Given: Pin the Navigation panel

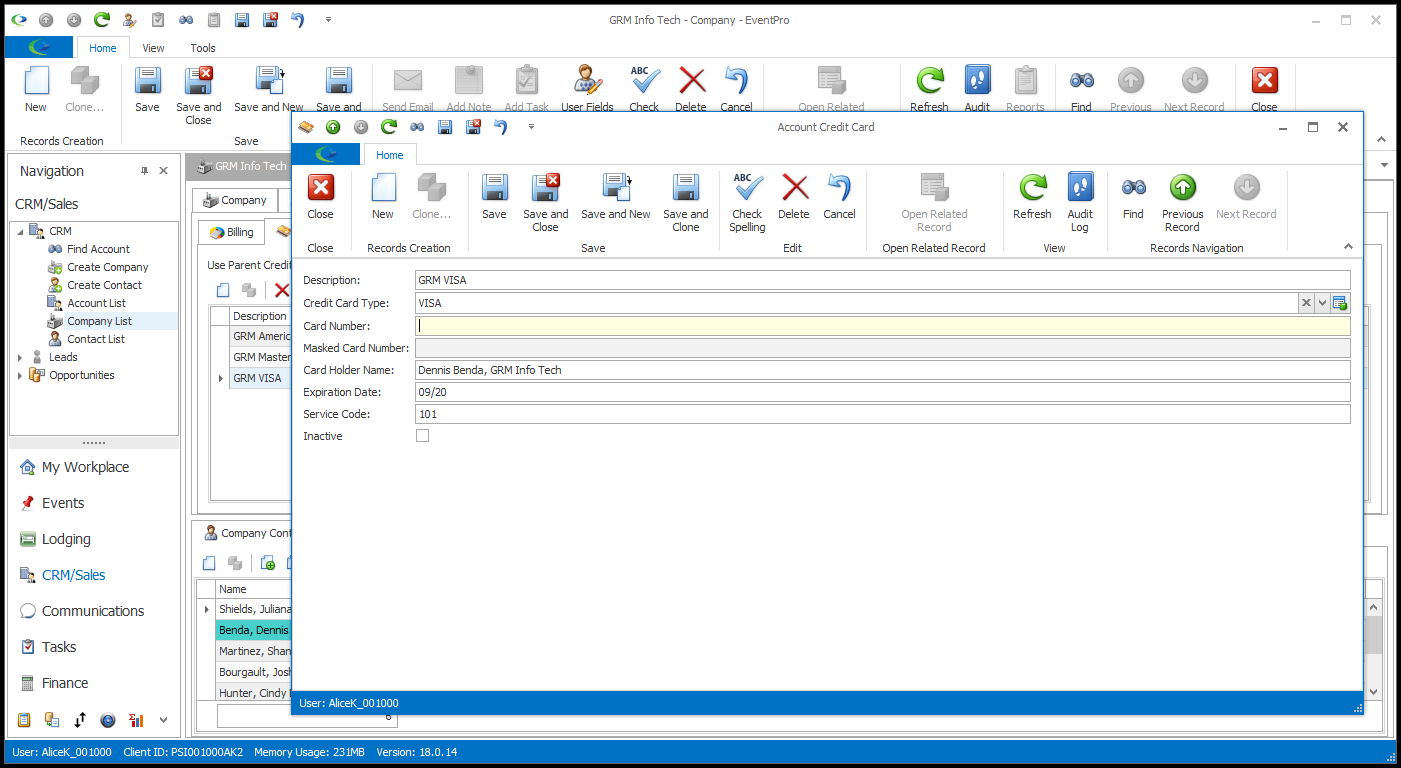Looking at the screenshot, I should pyautogui.click(x=144, y=171).
